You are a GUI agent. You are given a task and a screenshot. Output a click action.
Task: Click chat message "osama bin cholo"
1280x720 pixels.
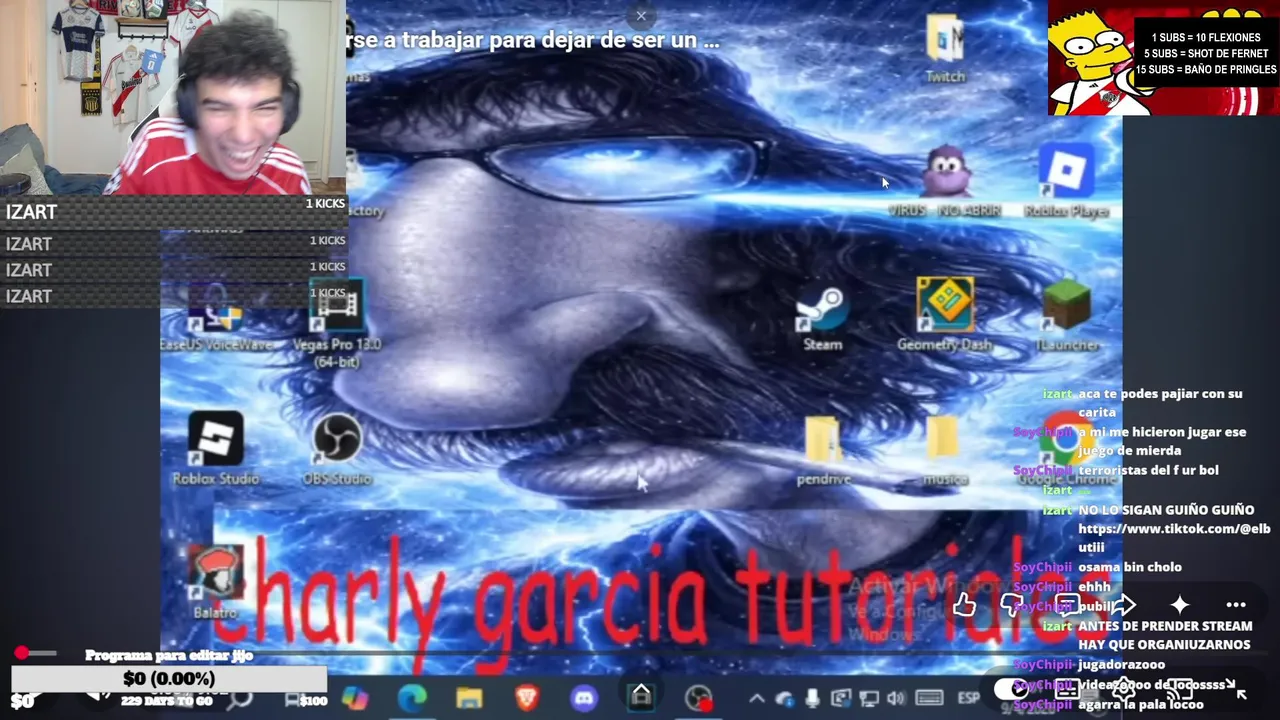pyautogui.click(x=1129, y=567)
